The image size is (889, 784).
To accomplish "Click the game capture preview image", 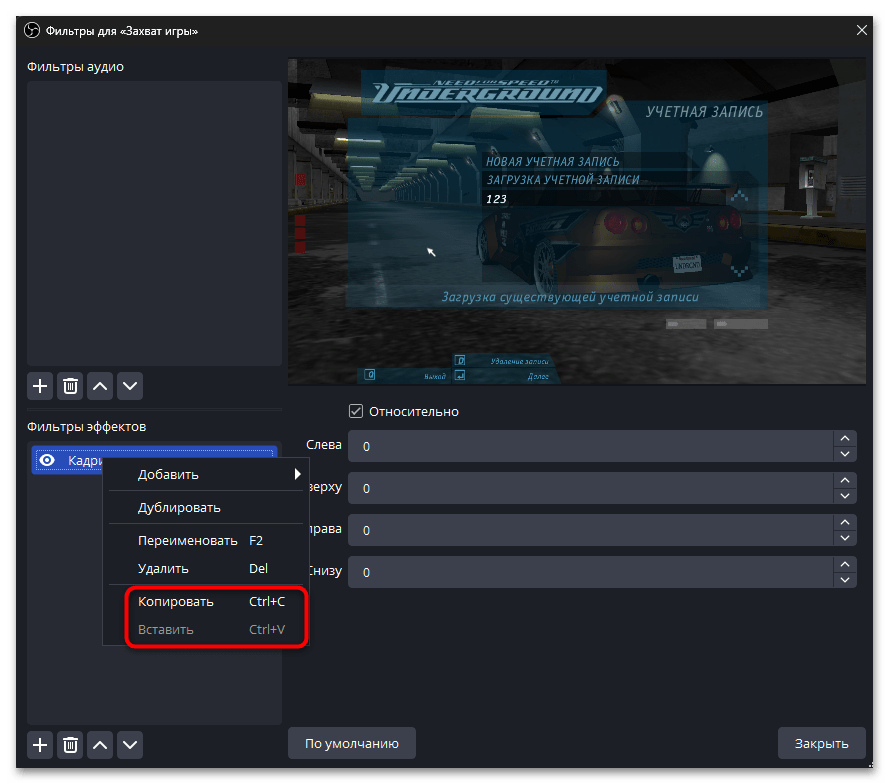I will [577, 222].
